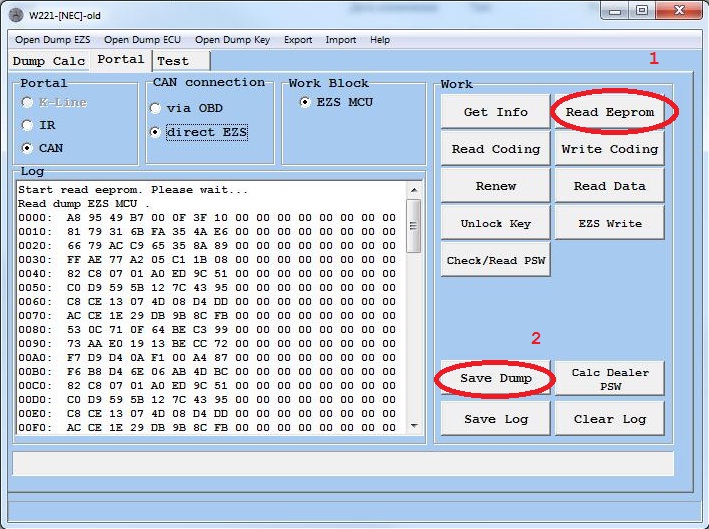Click log line 'Read dump EZS MCU .'
Screen dimensions: 709x529
click(x=84, y=204)
